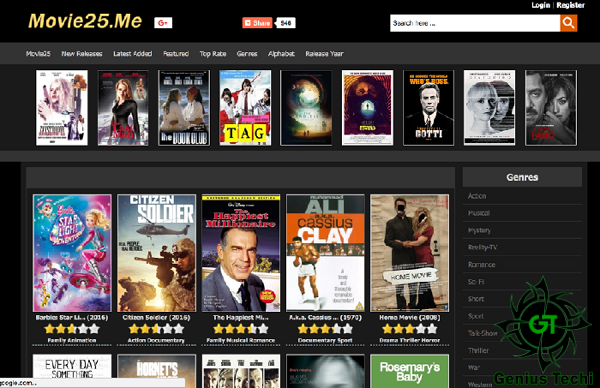Open the Release Year navigation item

tap(324, 54)
